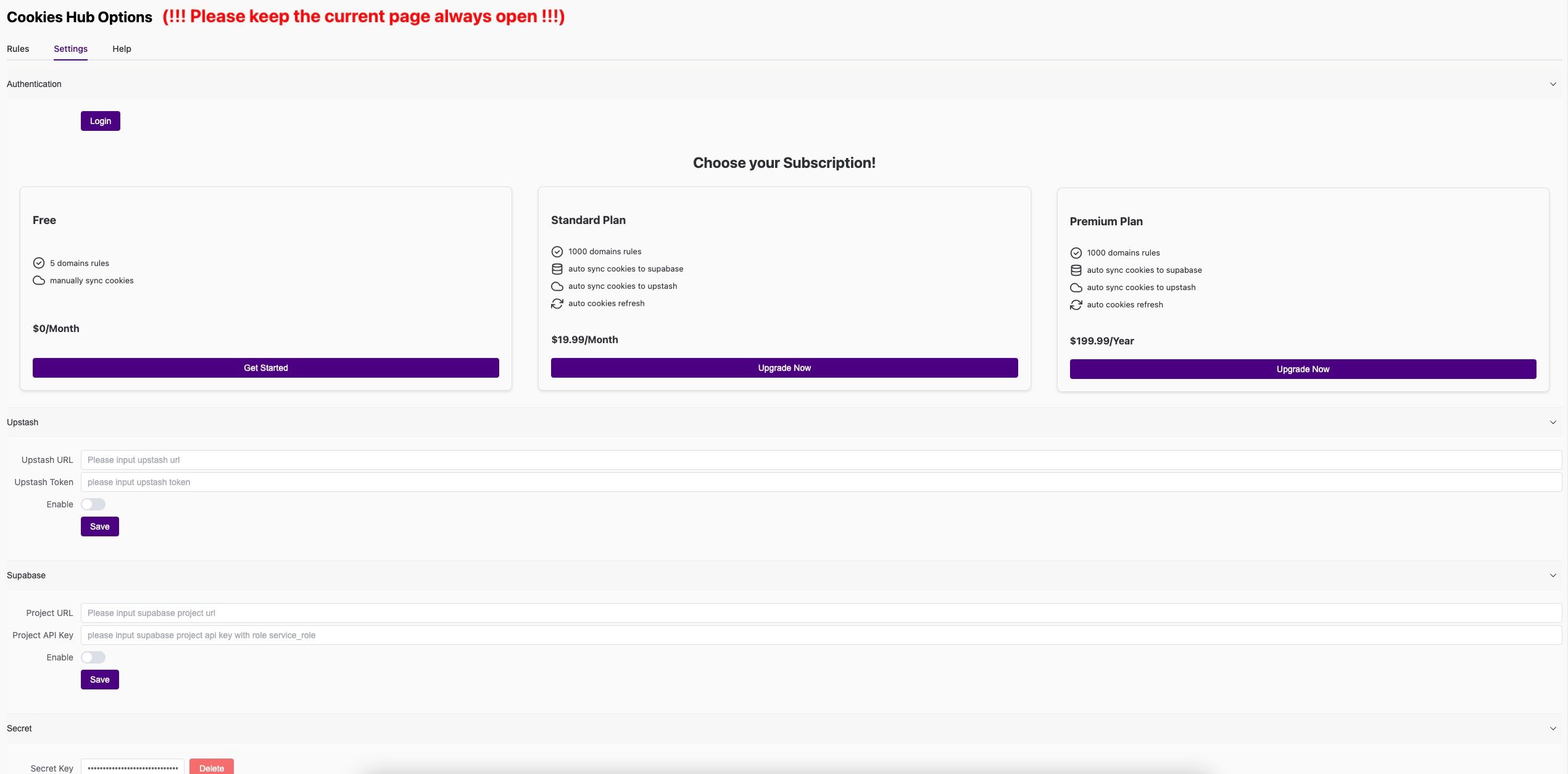
Task: Toggle the Supabase Enable switch
Action: [93, 657]
